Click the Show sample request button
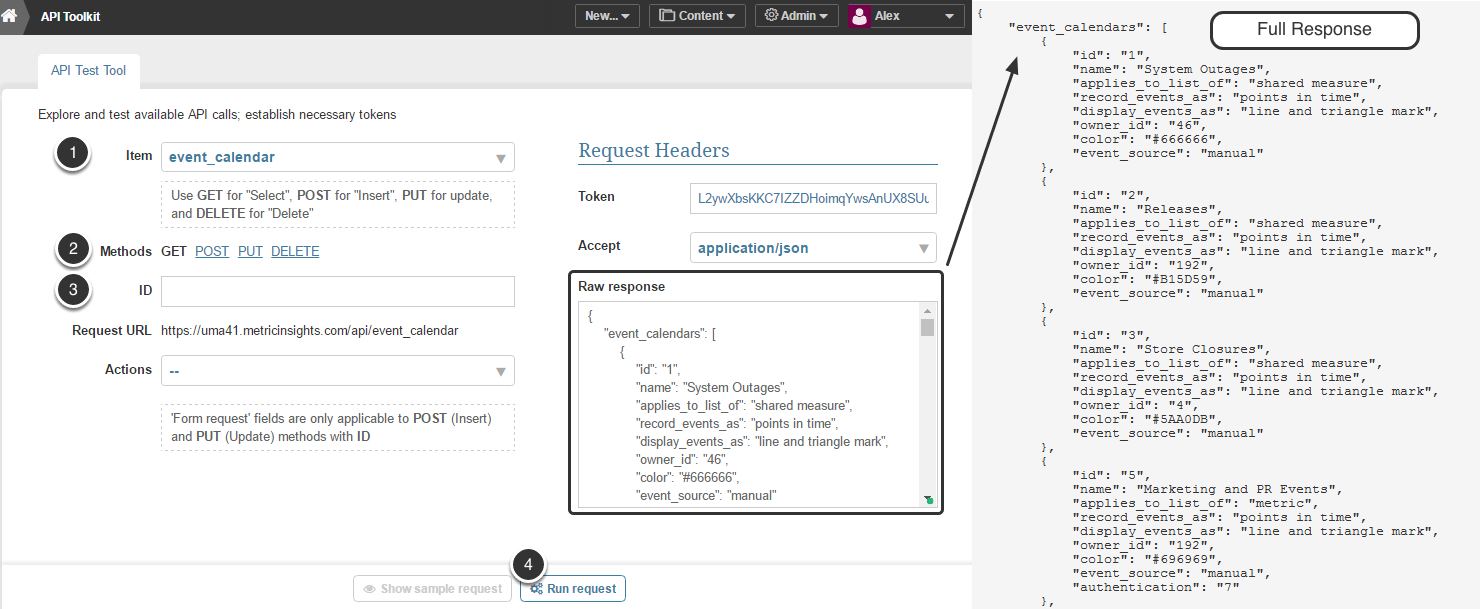1480x609 pixels. pyautogui.click(x=432, y=589)
